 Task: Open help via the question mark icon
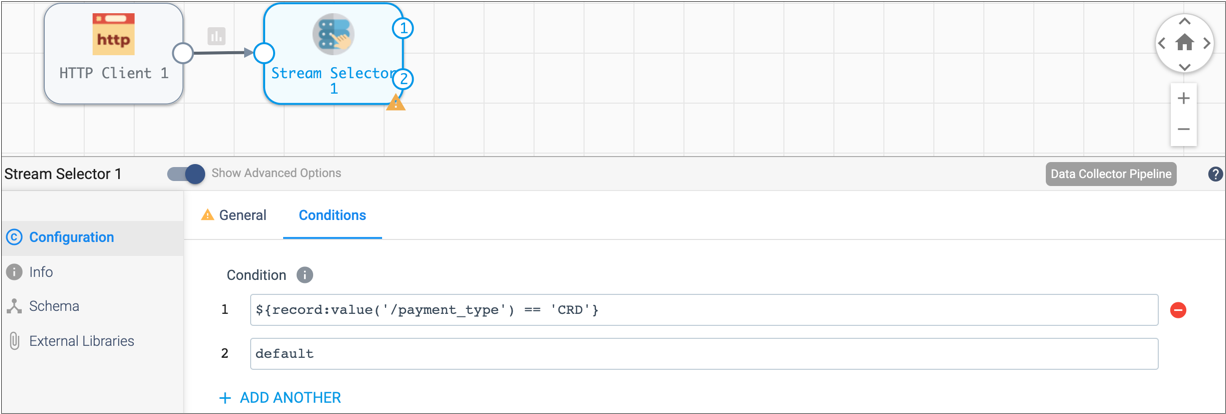coord(1215,174)
